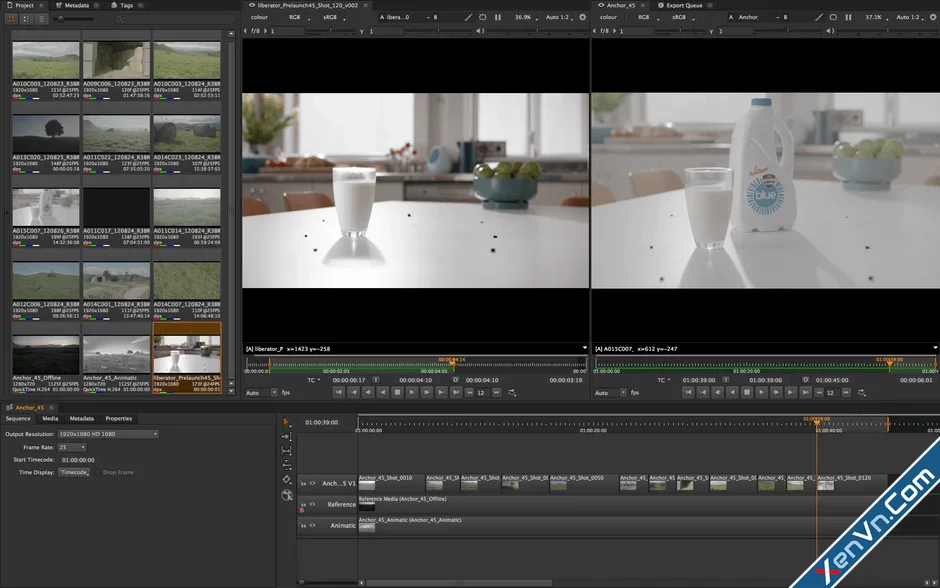Open the soft effects tool in the timeline
Image resolution: width=940 pixels, height=588 pixels.
(287, 495)
